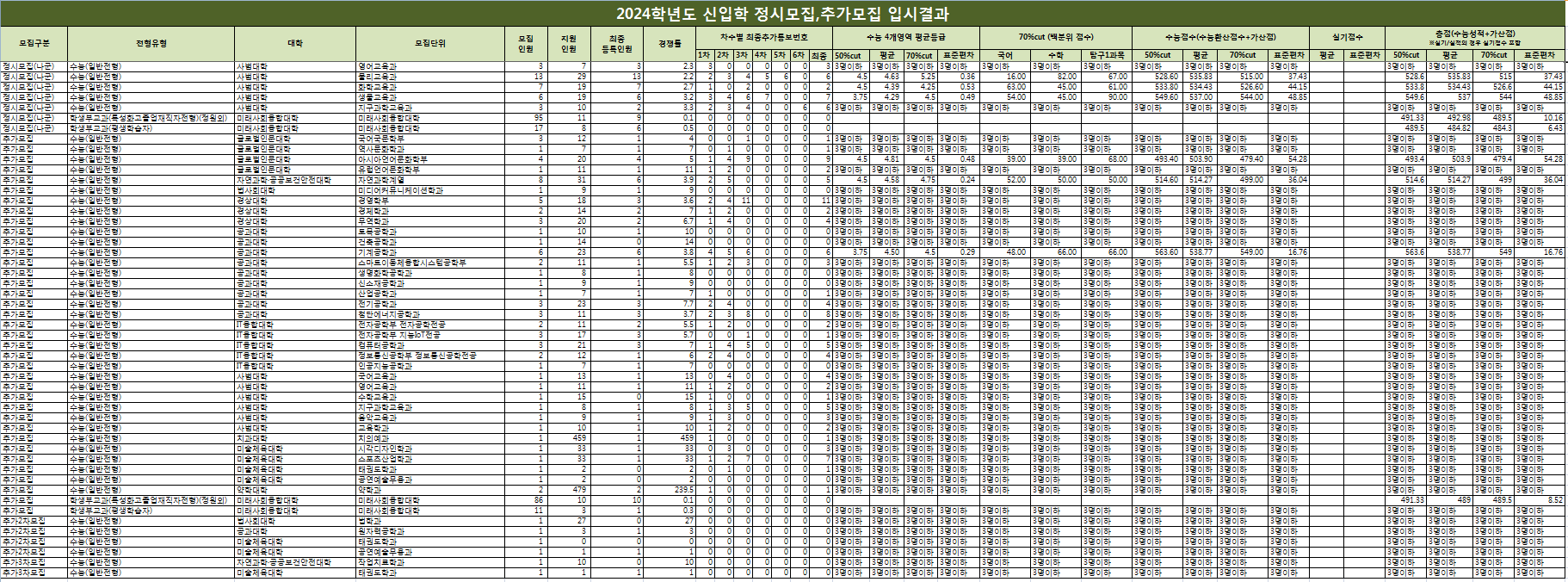Image resolution: width=1568 pixels, height=582 pixels.
Task: Select the '물리교육과' cell
Action: [430, 77]
